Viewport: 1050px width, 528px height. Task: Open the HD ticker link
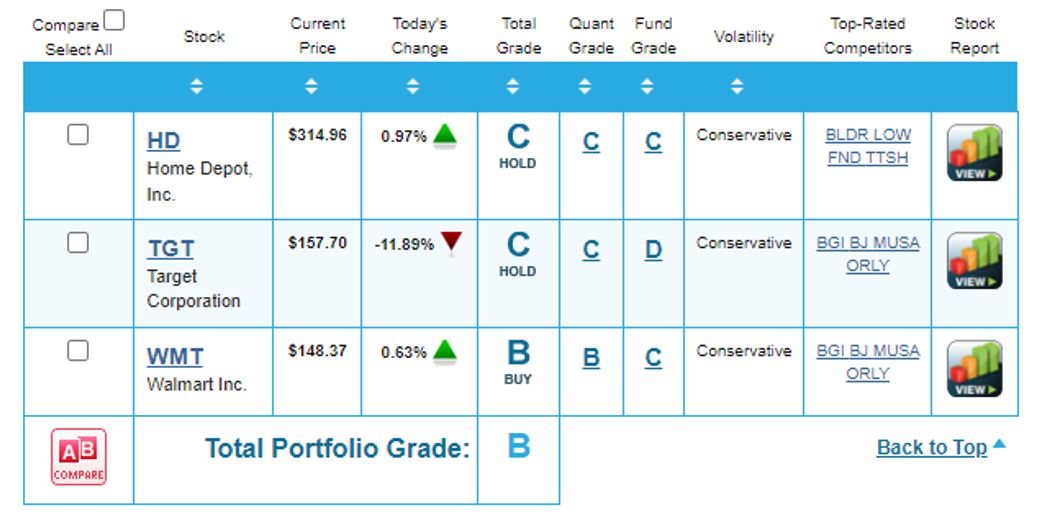[164, 141]
